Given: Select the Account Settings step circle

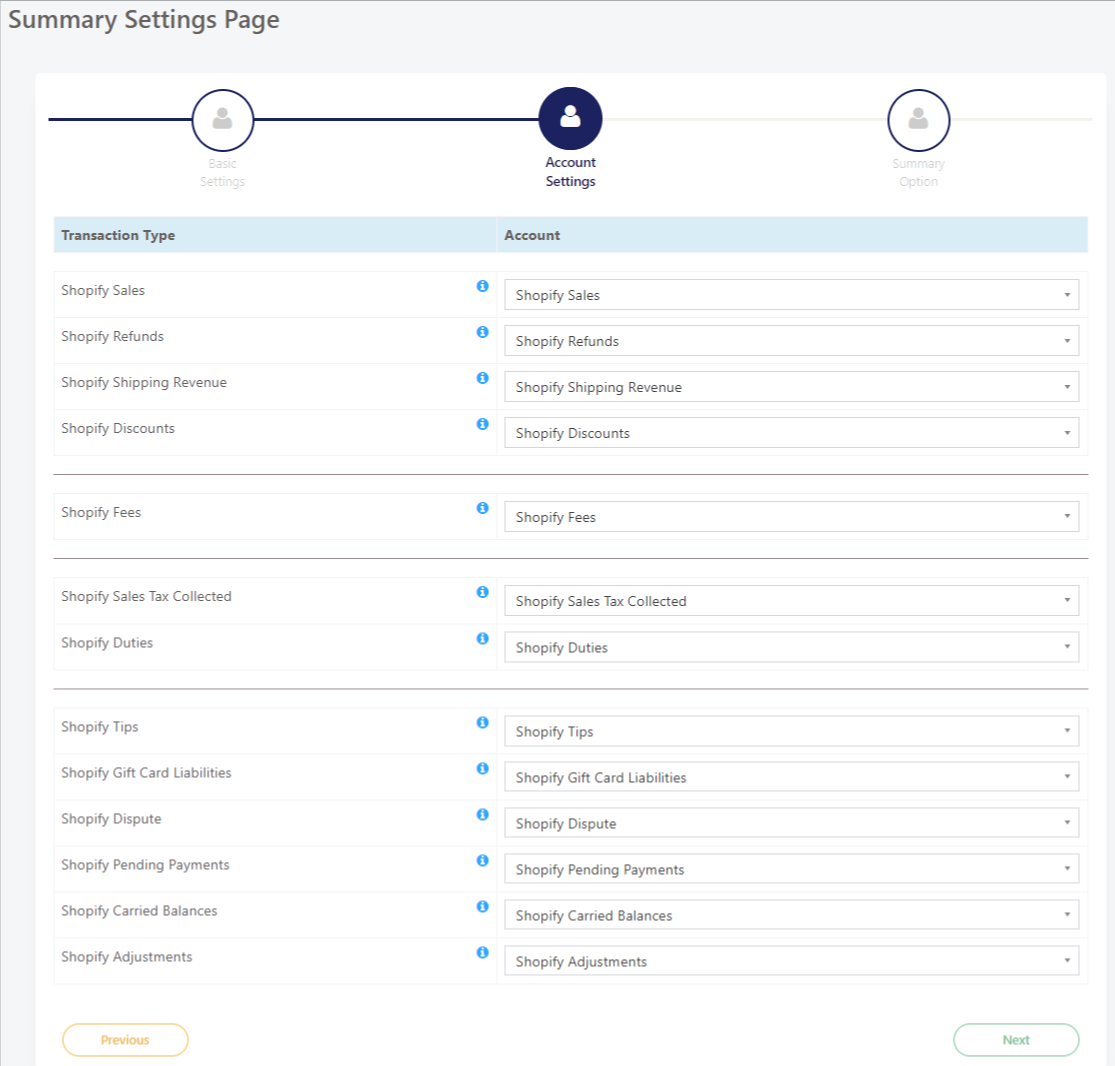Looking at the screenshot, I should (570, 119).
